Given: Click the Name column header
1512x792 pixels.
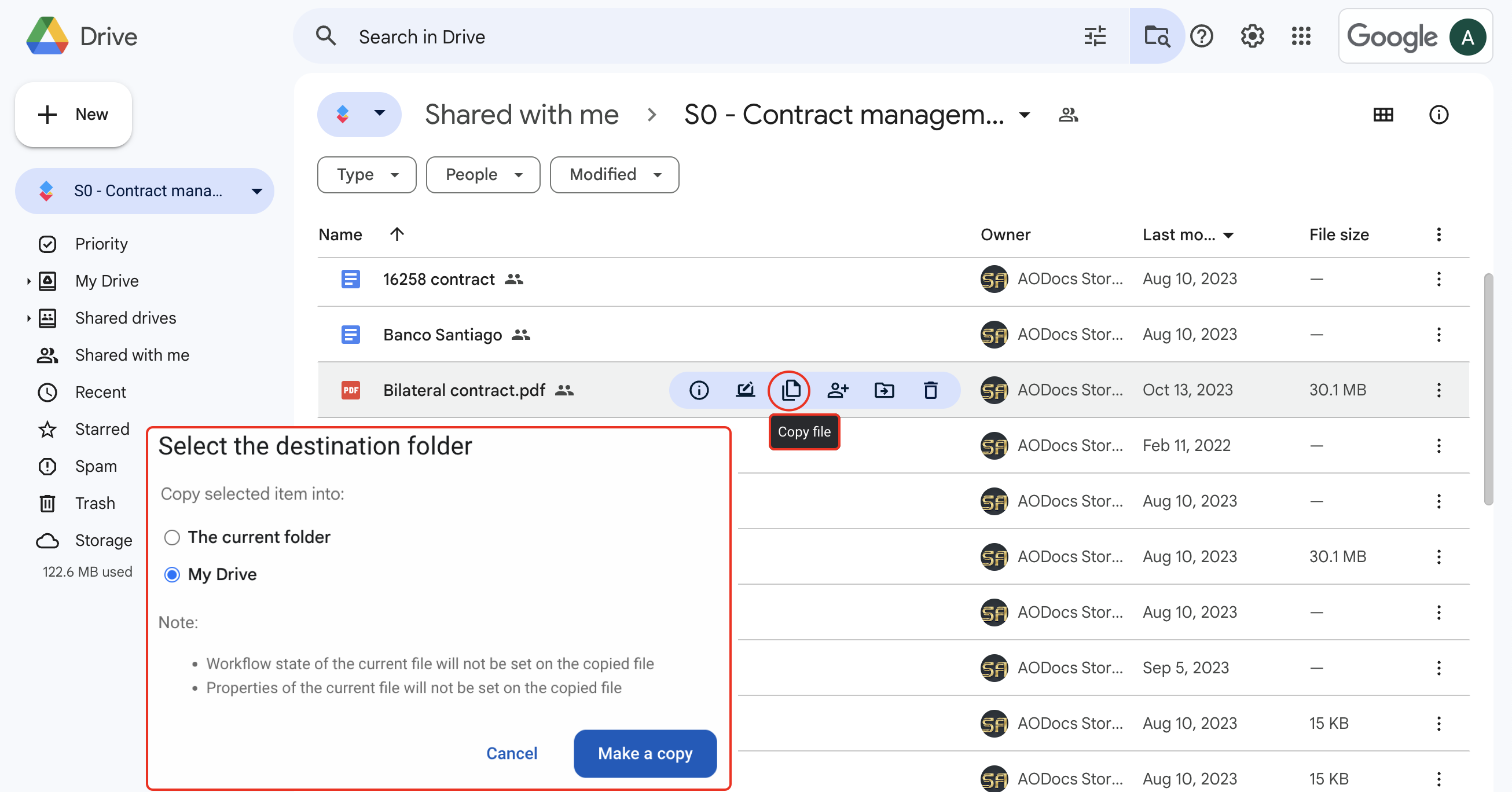Looking at the screenshot, I should pos(340,235).
